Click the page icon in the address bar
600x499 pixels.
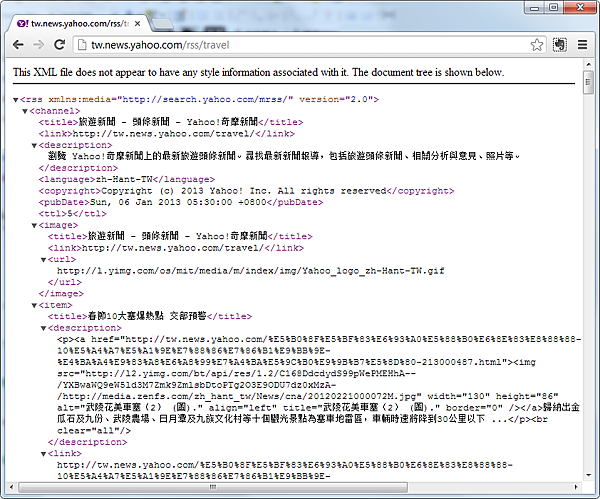[x=82, y=45]
